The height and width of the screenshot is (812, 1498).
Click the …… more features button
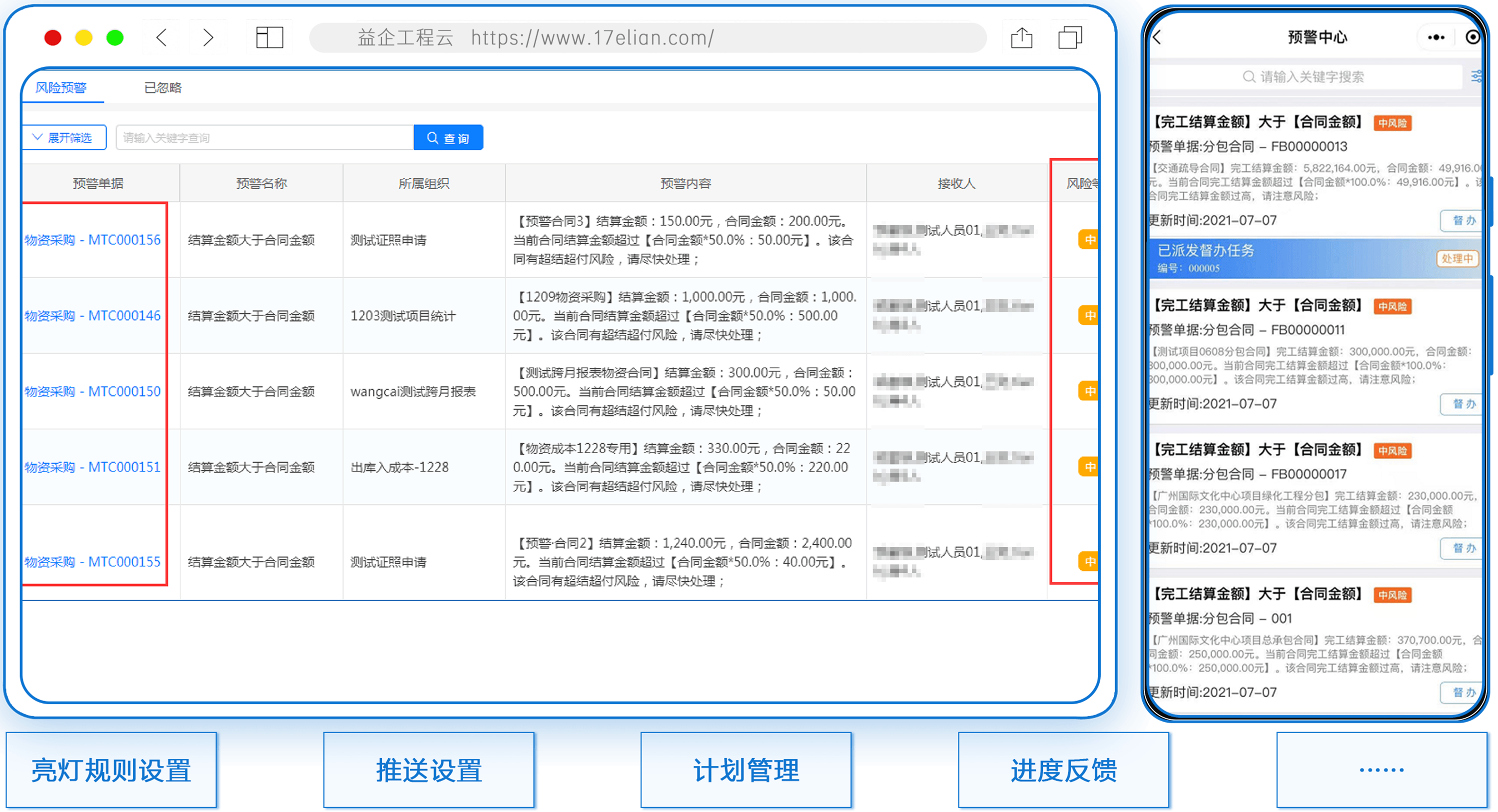(x=1382, y=770)
